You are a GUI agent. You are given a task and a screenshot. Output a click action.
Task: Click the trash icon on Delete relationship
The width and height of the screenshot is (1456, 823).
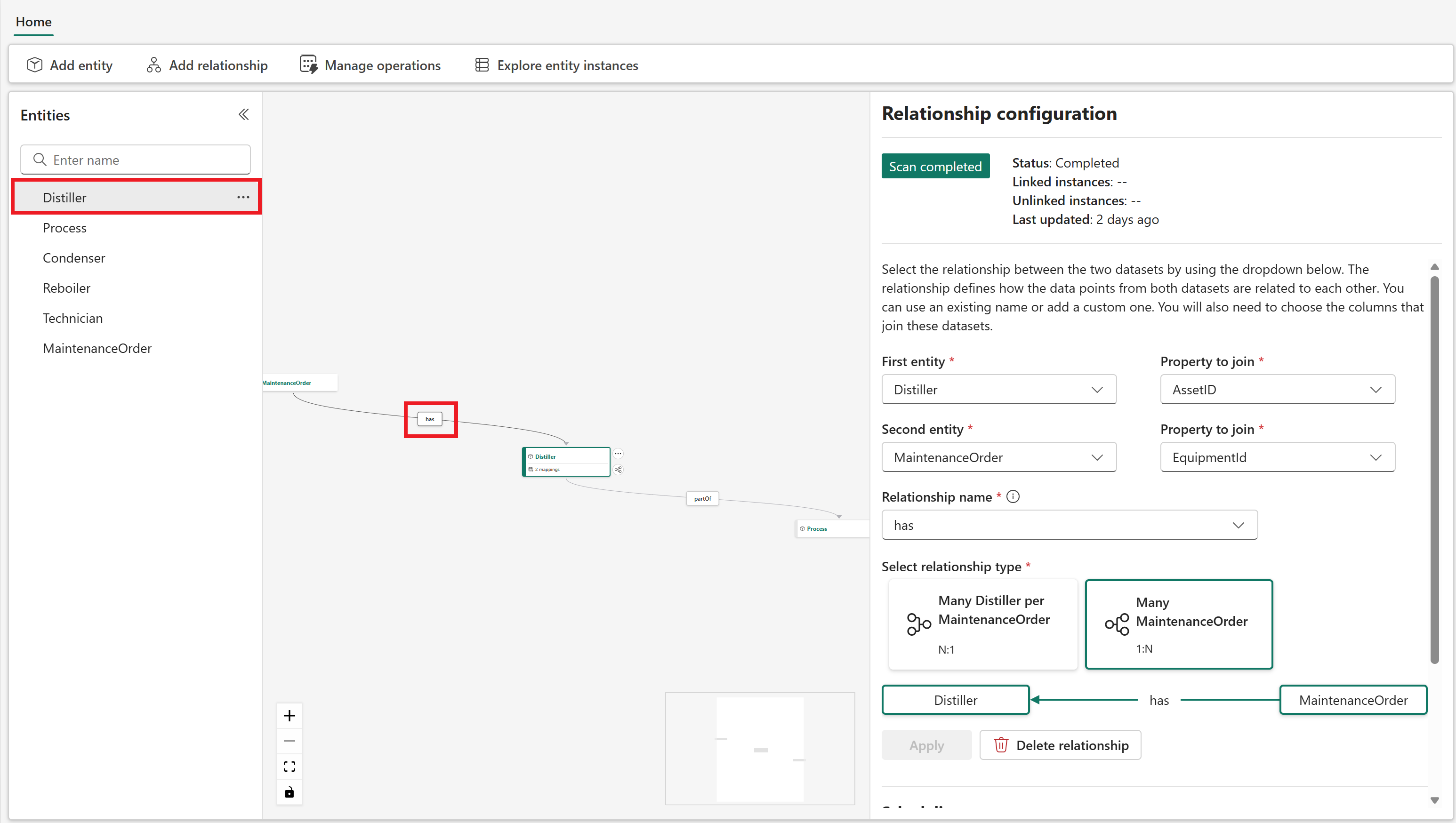pyautogui.click(x=1001, y=745)
